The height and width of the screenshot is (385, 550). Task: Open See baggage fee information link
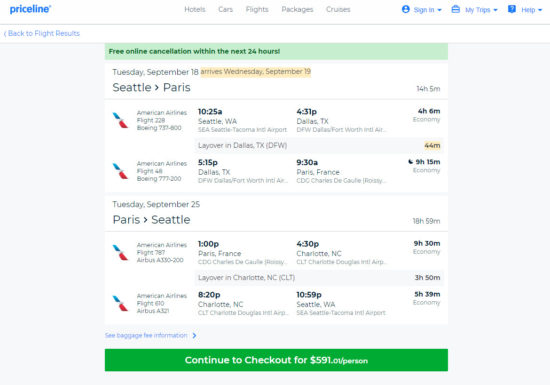150,336
